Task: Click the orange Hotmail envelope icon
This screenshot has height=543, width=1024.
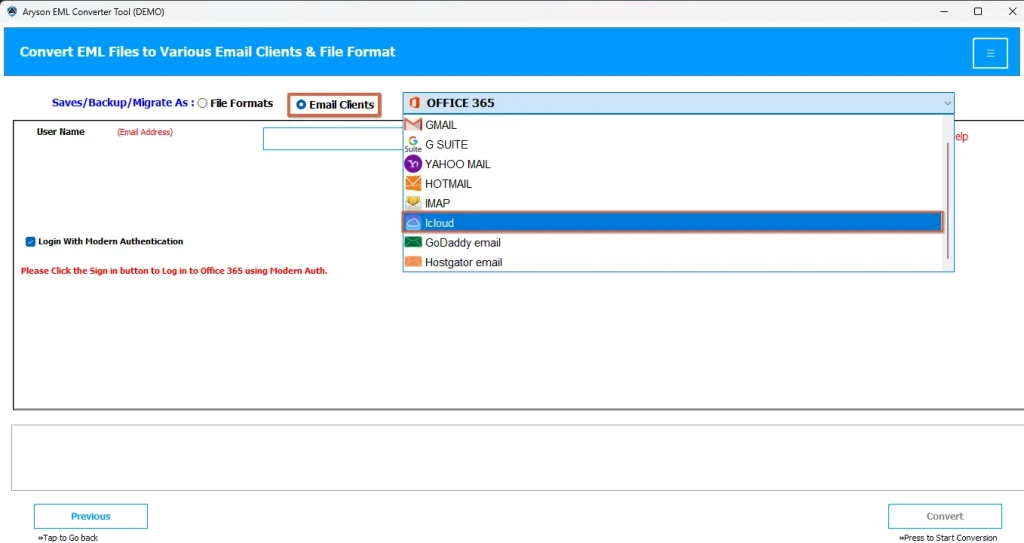Action: (x=413, y=184)
